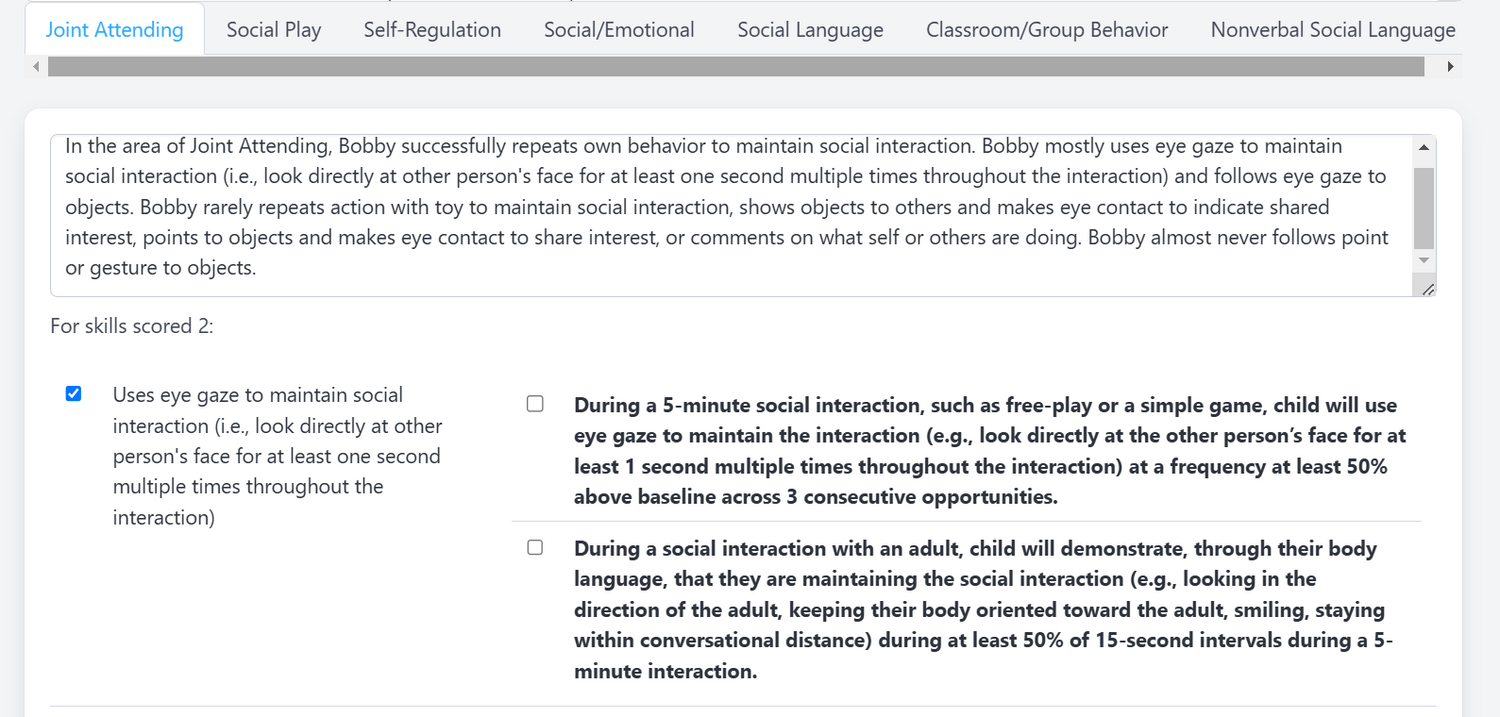Image resolution: width=1500 pixels, height=717 pixels.
Task: Check the 5-minute social interaction goal
Action: (535, 404)
